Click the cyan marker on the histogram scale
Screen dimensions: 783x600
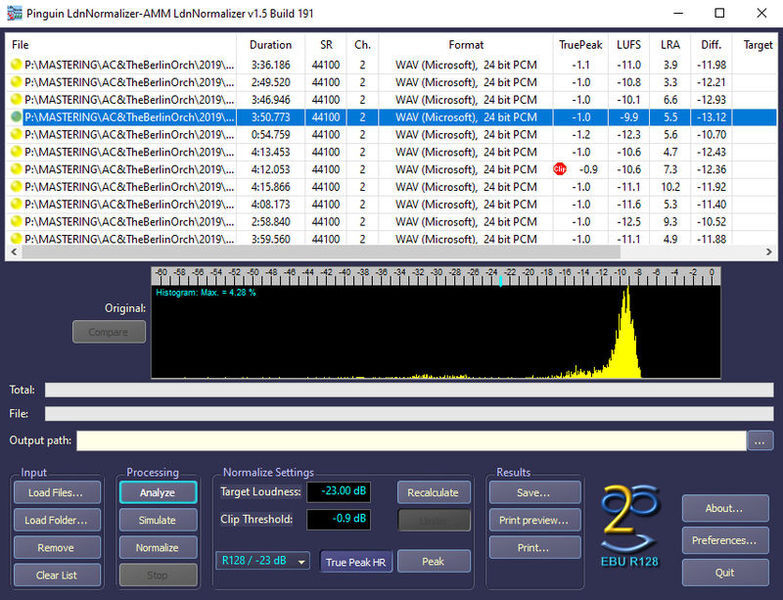(x=500, y=281)
